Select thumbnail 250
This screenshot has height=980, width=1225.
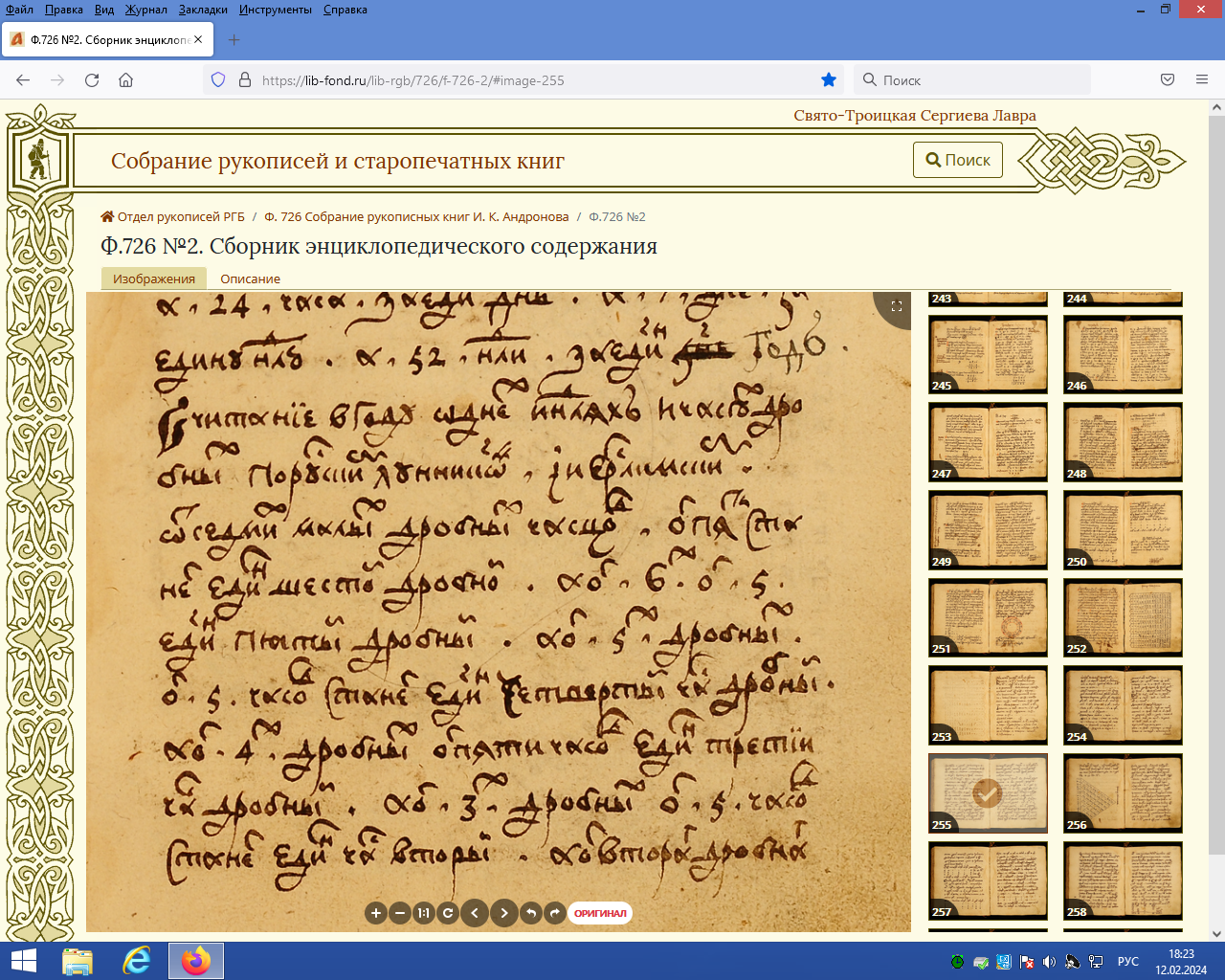point(1123,530)
